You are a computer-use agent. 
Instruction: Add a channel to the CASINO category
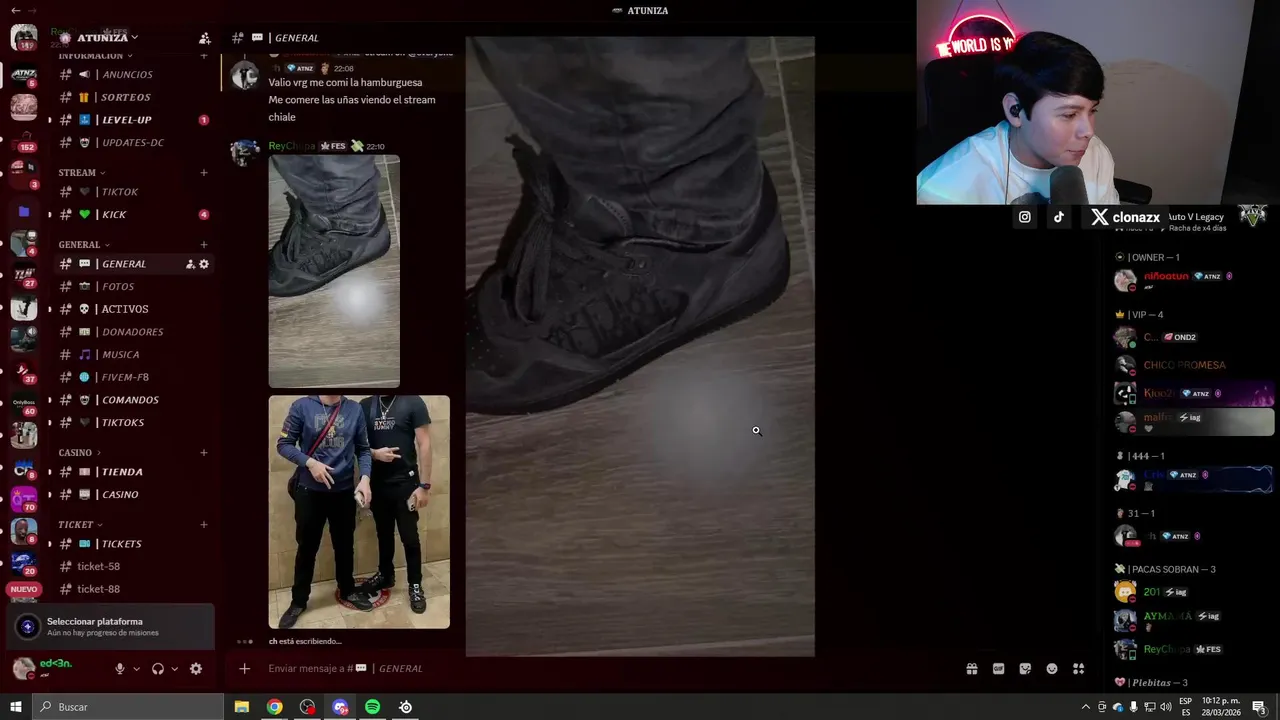click(x=204, y=453)
